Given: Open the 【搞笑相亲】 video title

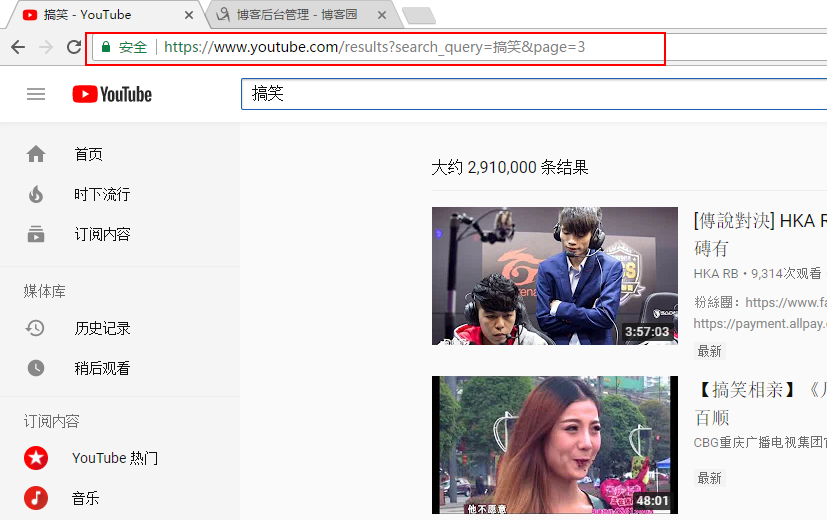Looking at the screenshot, I should [760, 403].
